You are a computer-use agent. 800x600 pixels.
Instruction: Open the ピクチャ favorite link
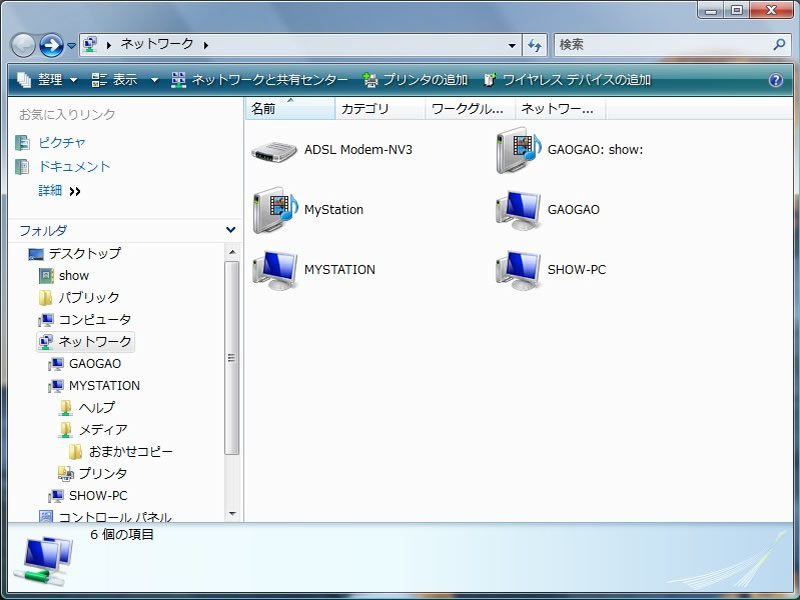(x=62, y=143)
